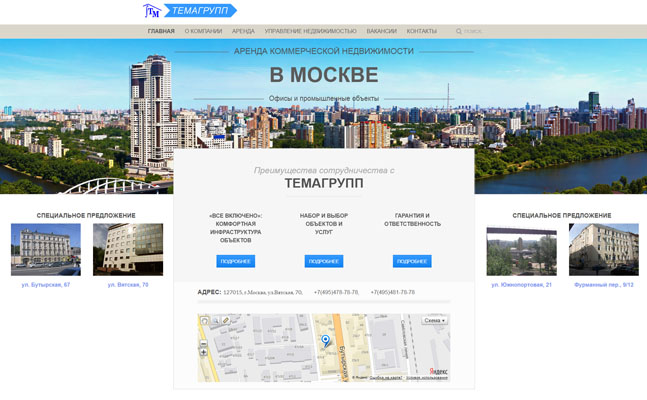Open УПРАВЛЕНИЕ НЕДВИЖИМОСТЬЮ menu item
This screenshot has height=400, width=647.
(310, 31)
